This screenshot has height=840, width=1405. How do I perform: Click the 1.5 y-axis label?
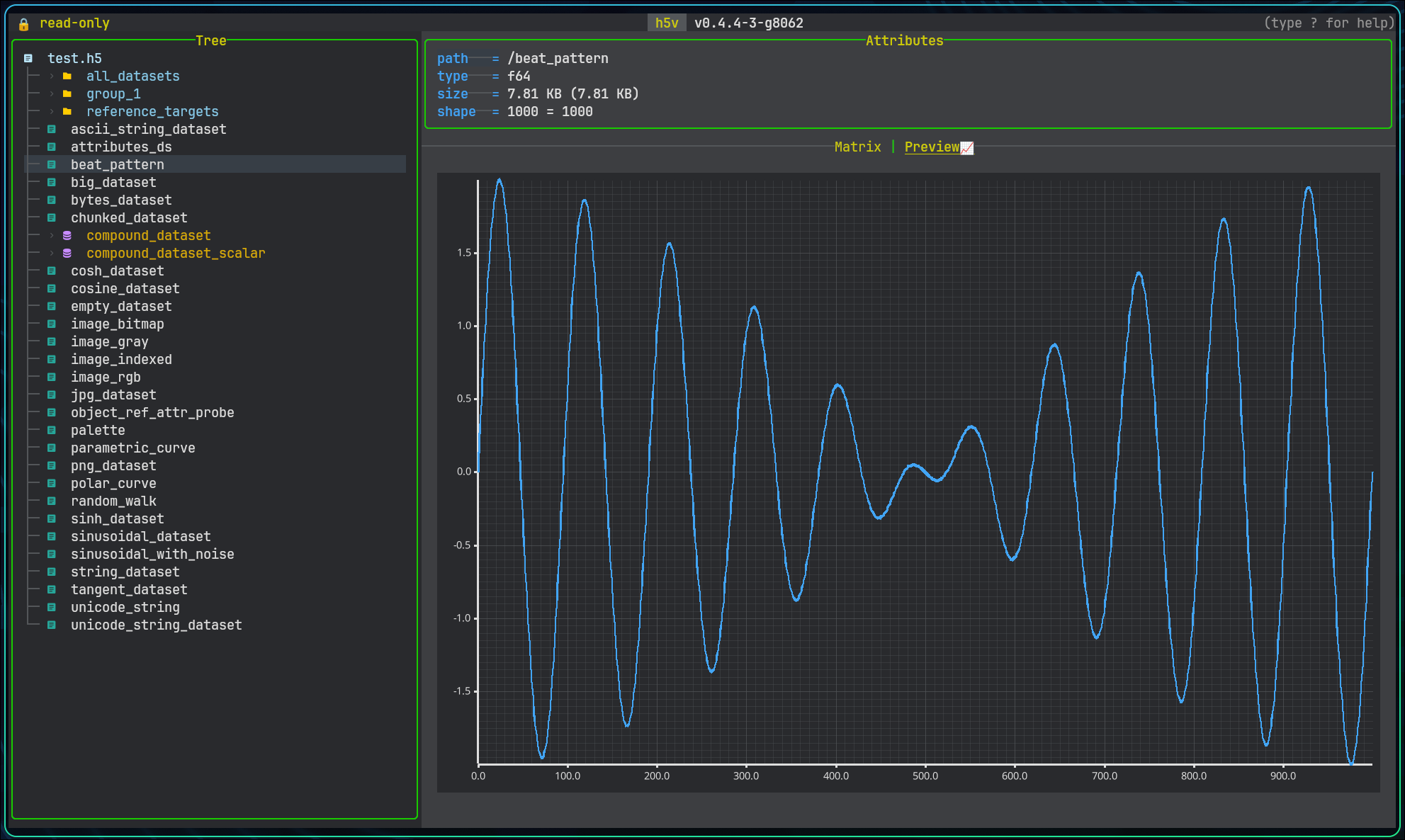click(464, 253)
